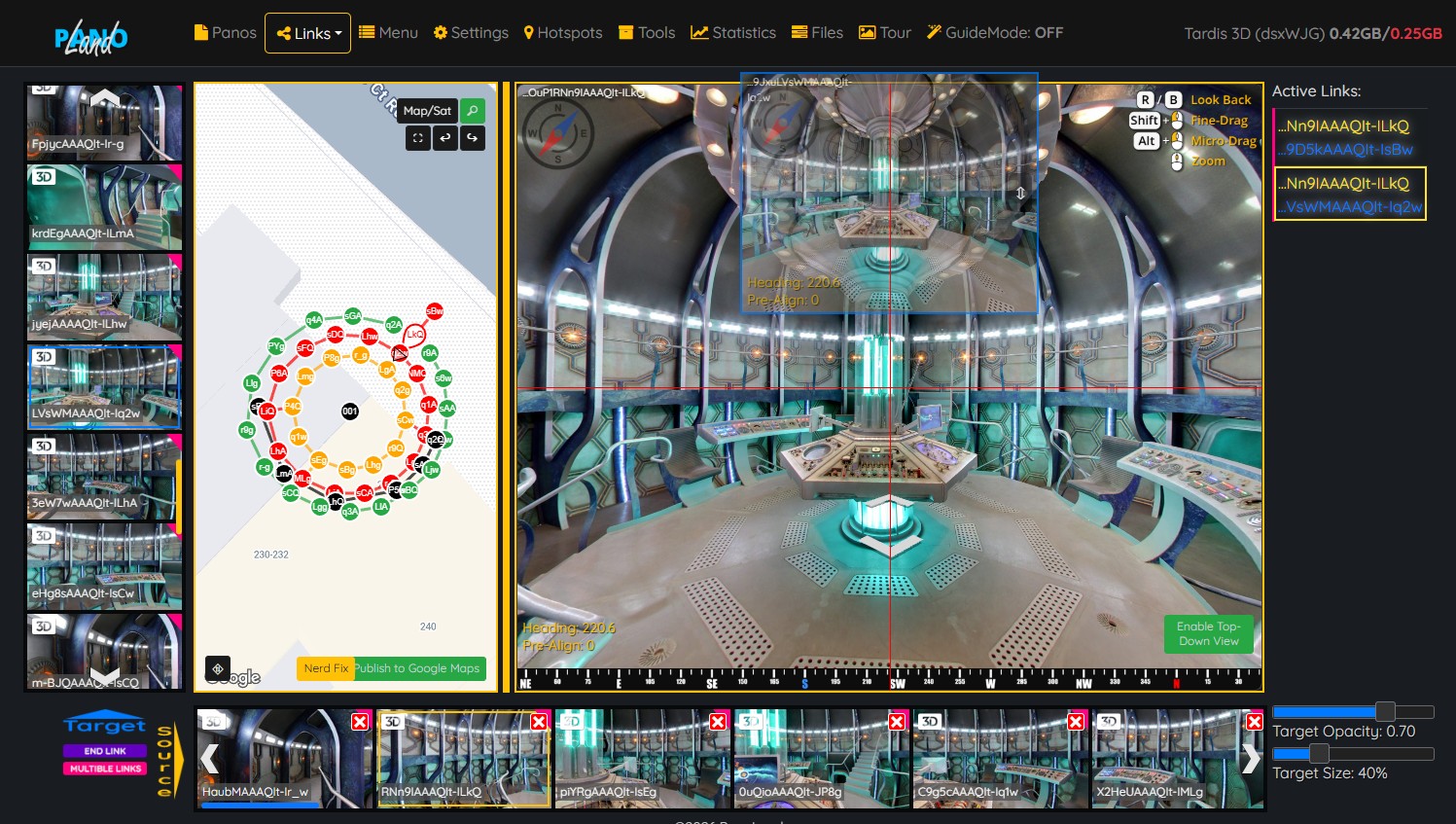Select the green sAA map node
The height and width of the screenshot is (824, 1456).
447,409
